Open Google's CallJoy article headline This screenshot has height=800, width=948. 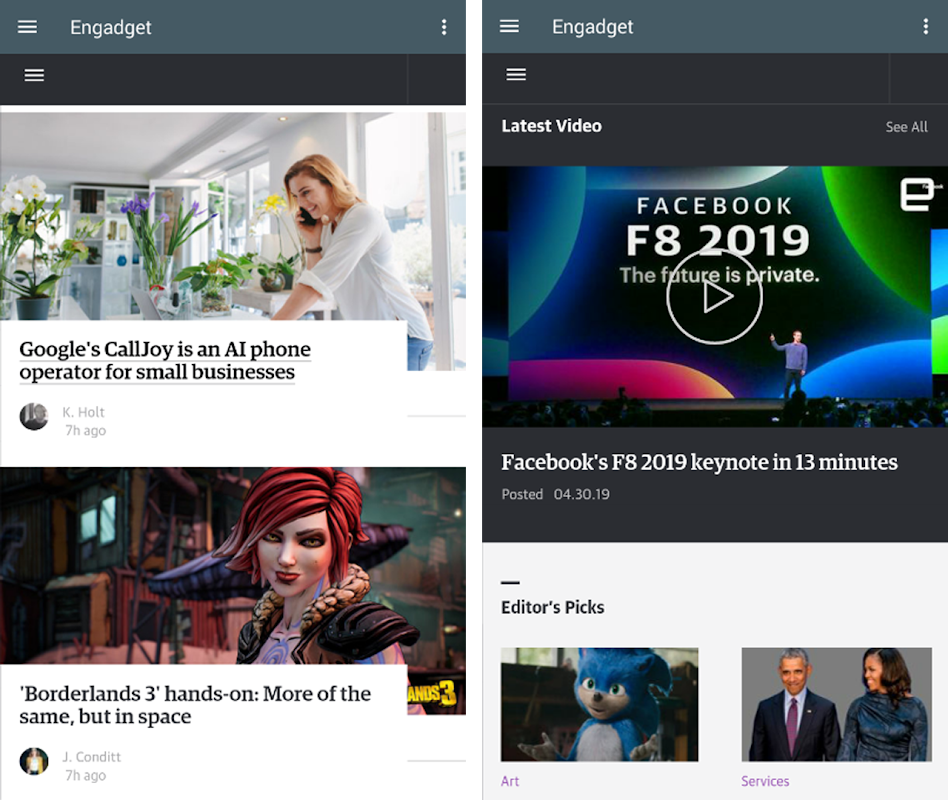coord(165,360)
